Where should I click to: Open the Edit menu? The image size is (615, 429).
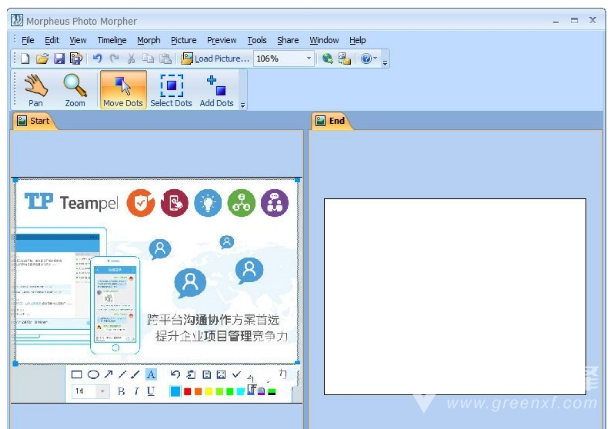pyautogui.click(x=51, y=40)
